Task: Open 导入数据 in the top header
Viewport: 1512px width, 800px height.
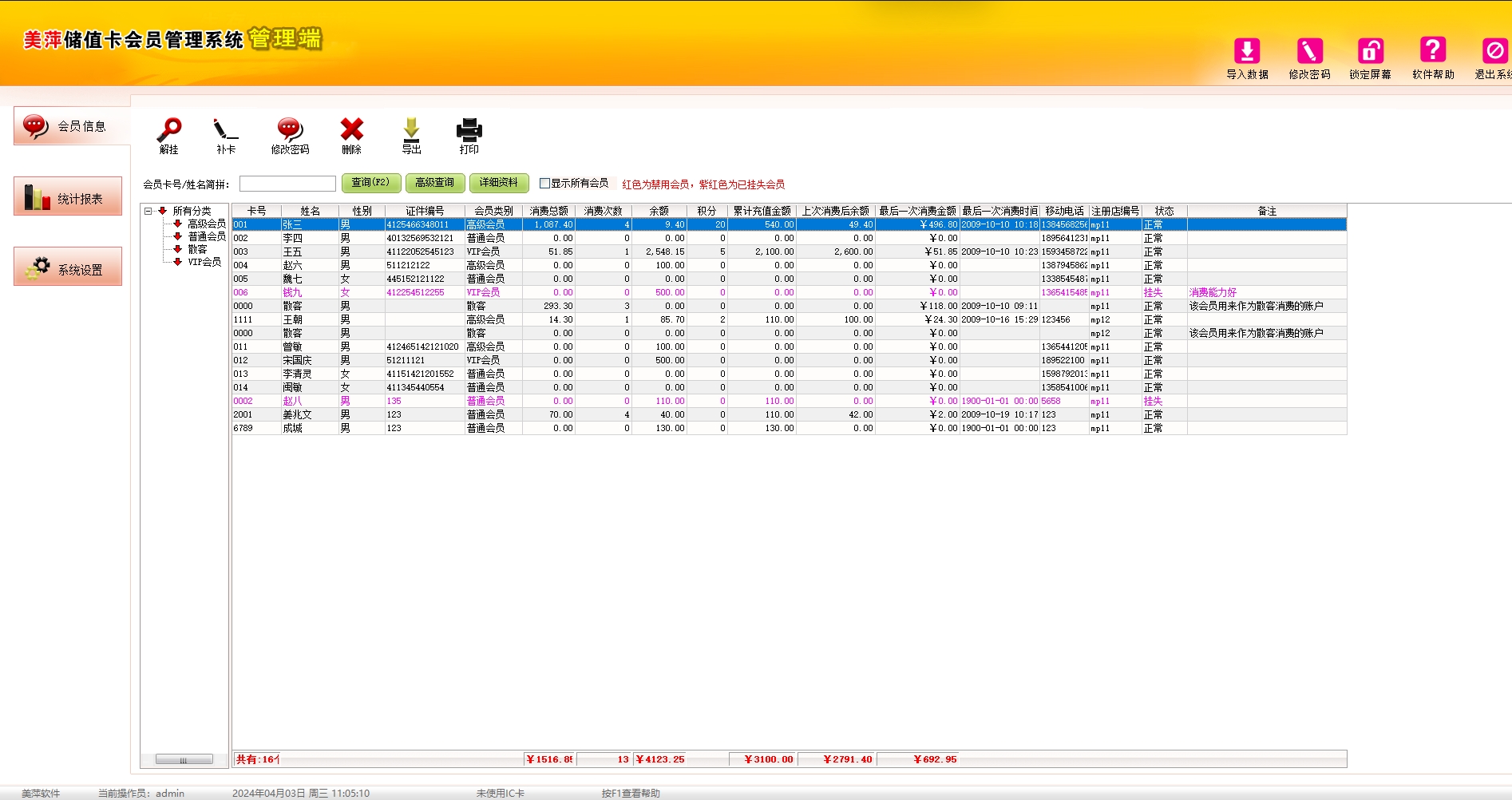Action: pyautogui.click(x=1246, y=52)
